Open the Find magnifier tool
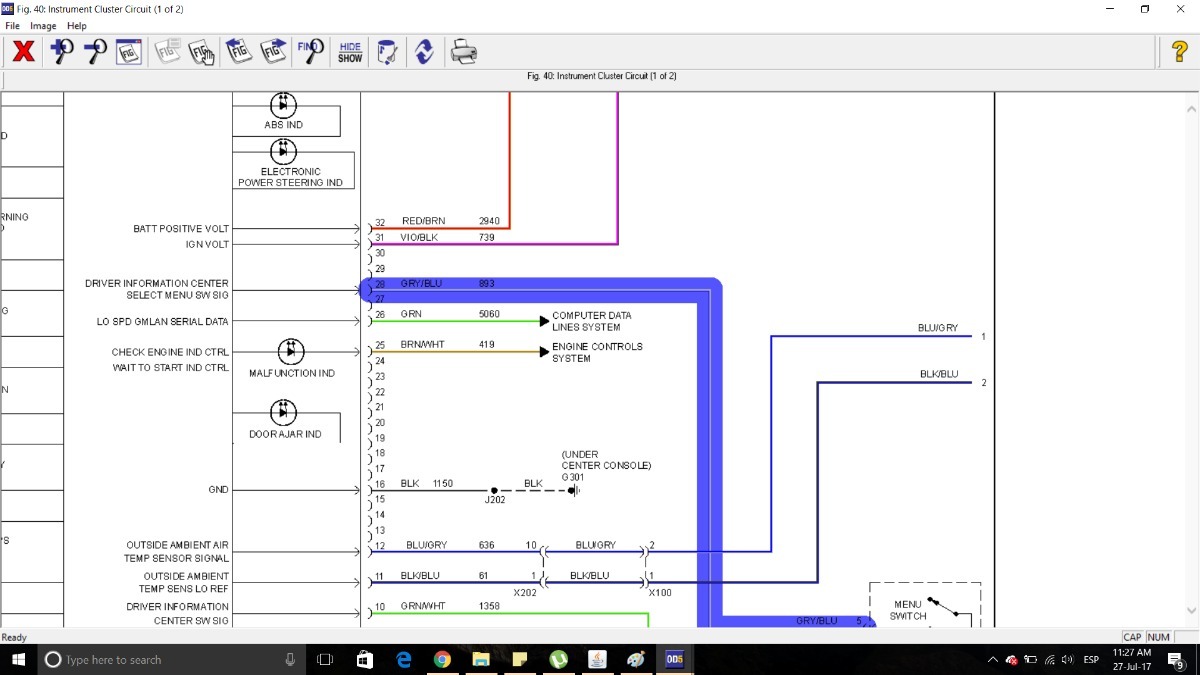1200x675 pixels. click(310, 51)
